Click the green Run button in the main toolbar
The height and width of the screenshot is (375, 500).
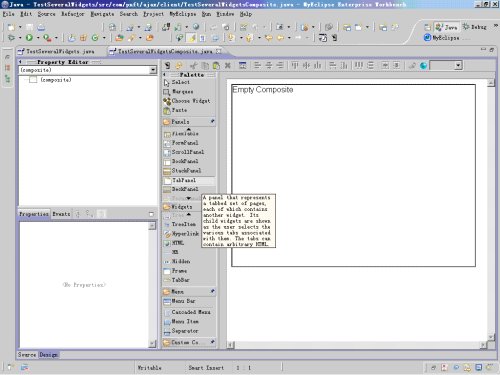click(29, 38)
